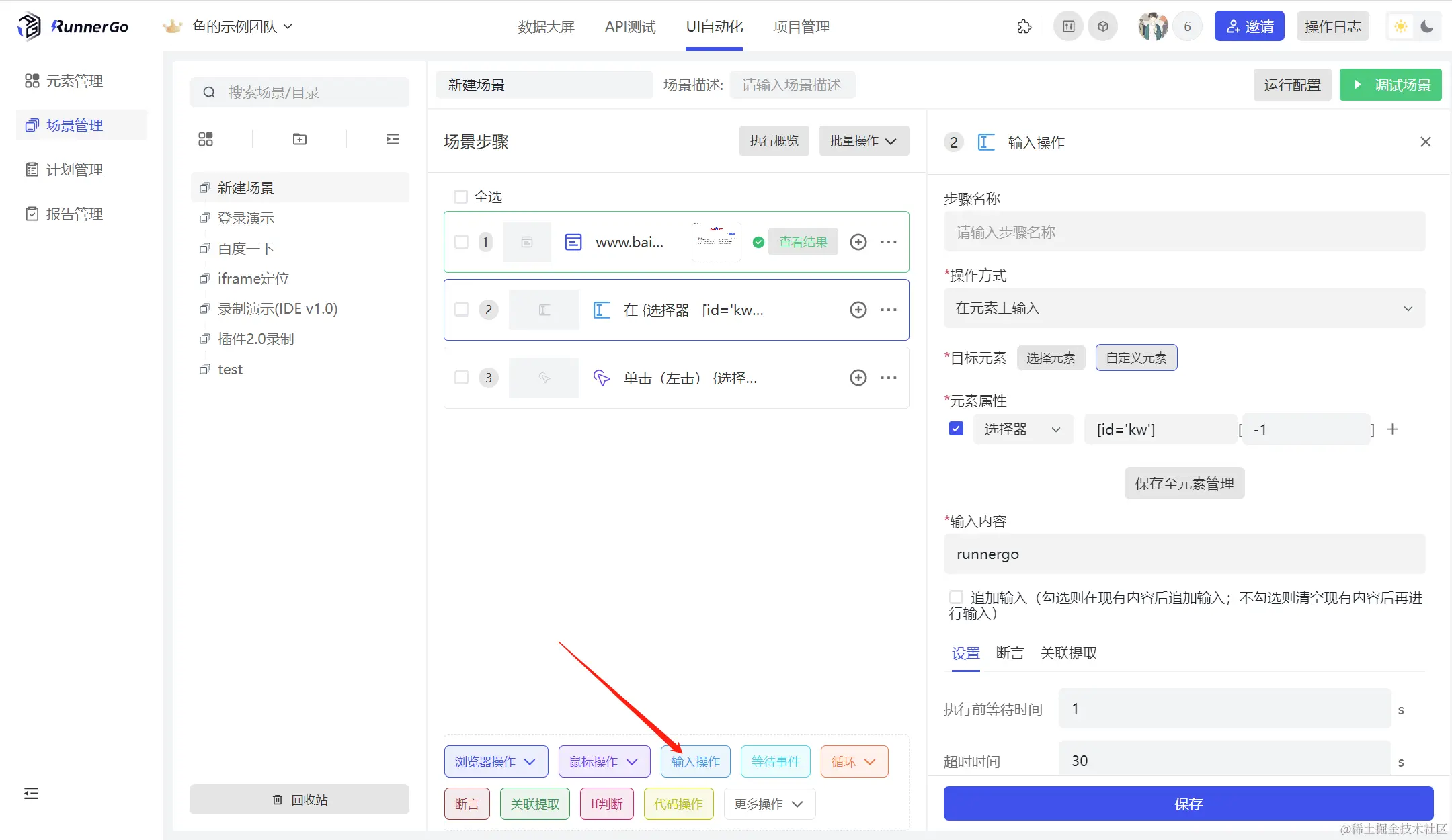Check the 全选 select-all checkbox
Screen dimensions: 1452x840
460,197
